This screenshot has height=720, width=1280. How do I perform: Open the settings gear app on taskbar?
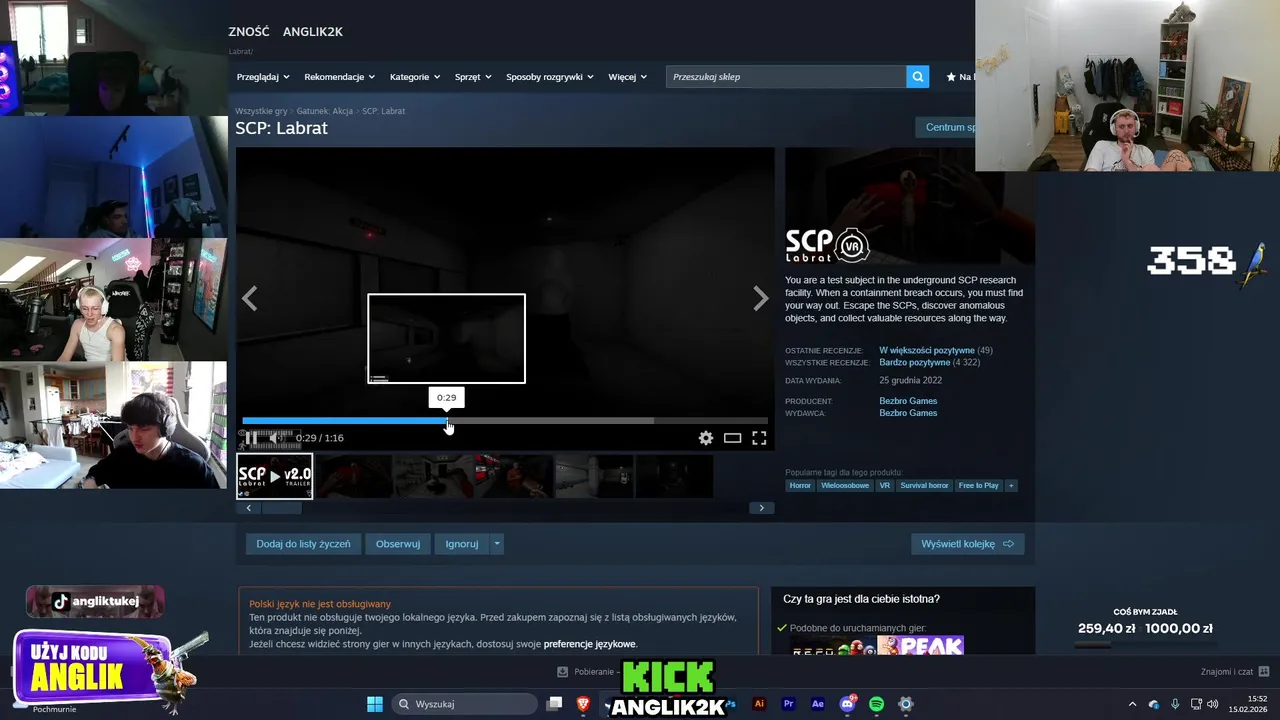906,704
